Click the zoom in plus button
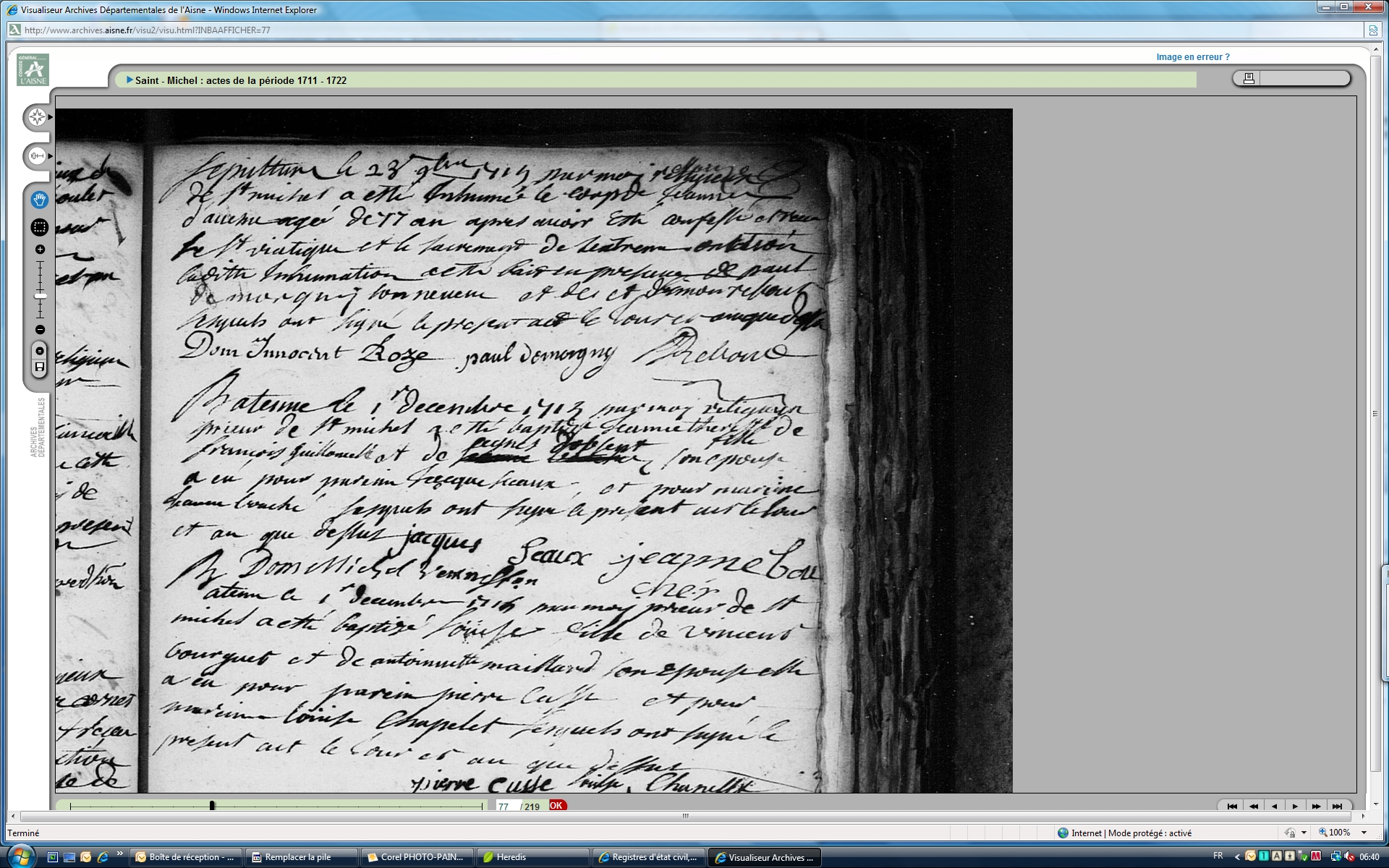The height and width of the screenshot is (868, 1389). (x=41, y=250)
